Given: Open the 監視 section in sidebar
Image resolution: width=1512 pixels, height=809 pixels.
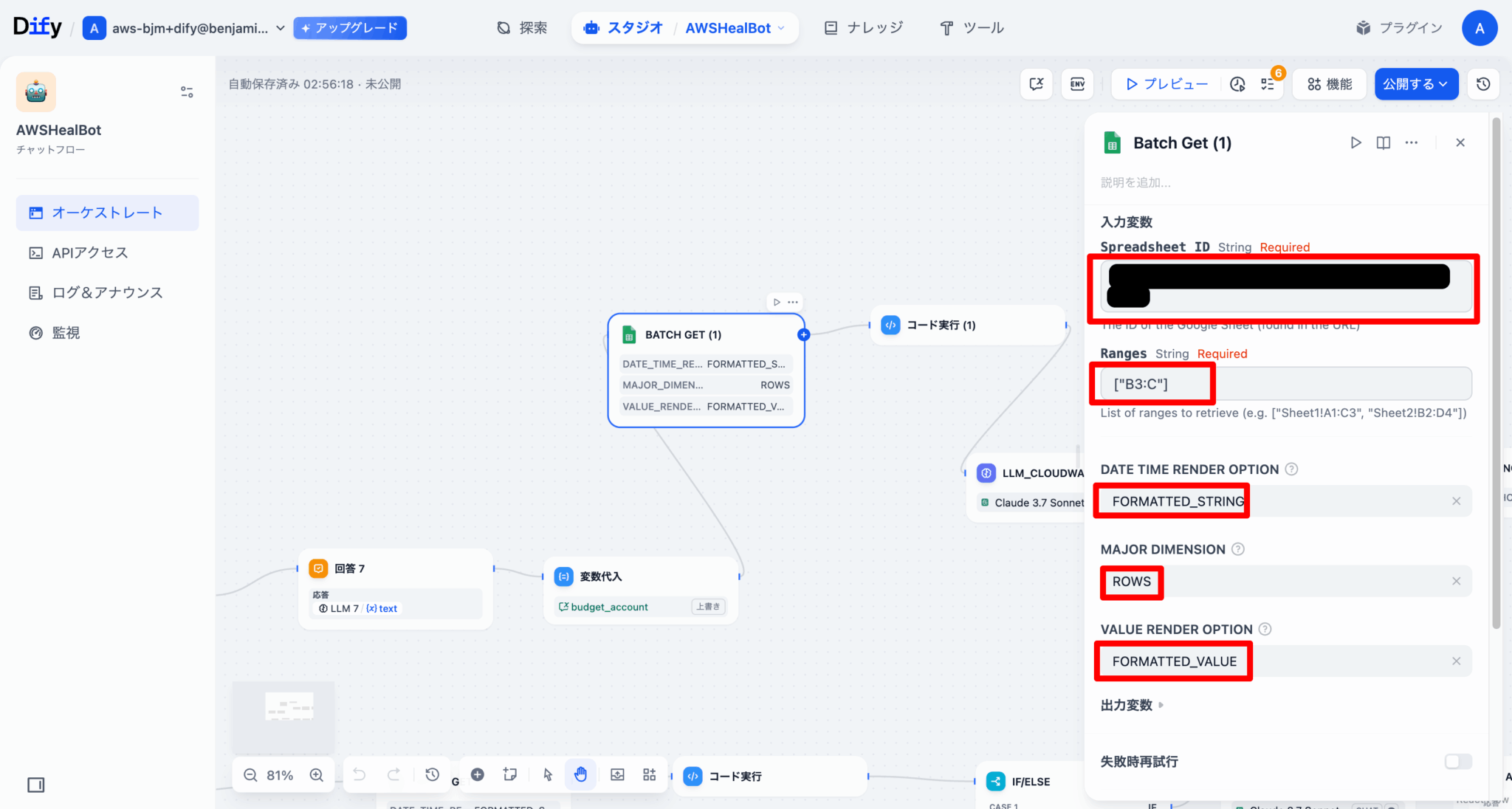Looking at the screenshot, I should [65, 332].
